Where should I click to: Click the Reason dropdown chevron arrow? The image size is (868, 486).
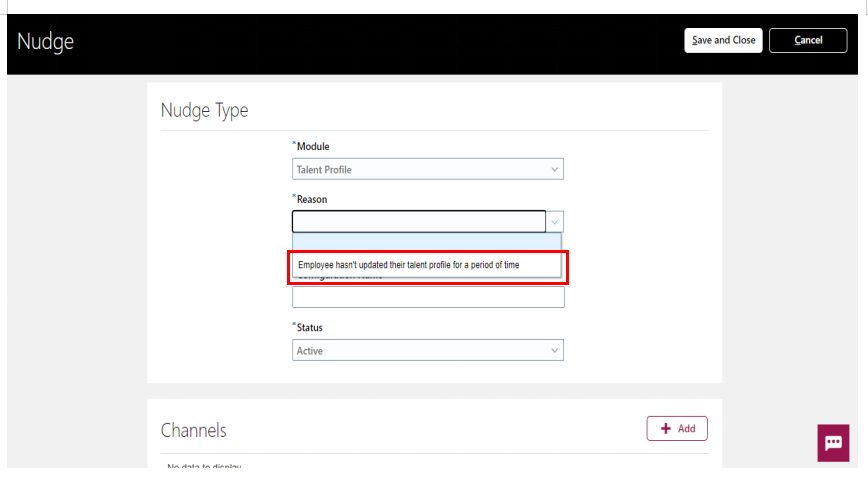click(554, 222)
